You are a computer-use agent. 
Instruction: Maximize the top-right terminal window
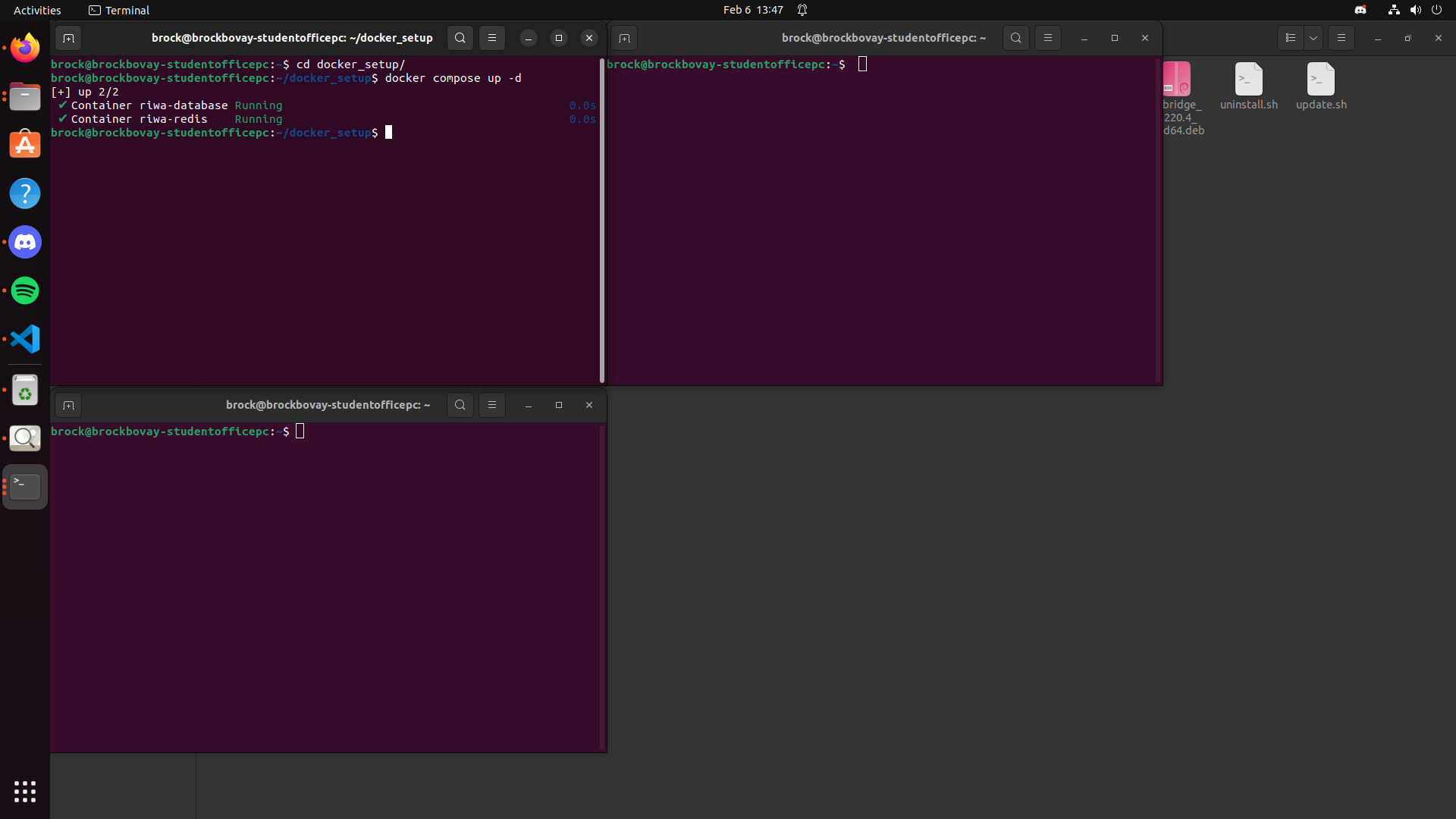(1115, 38)
